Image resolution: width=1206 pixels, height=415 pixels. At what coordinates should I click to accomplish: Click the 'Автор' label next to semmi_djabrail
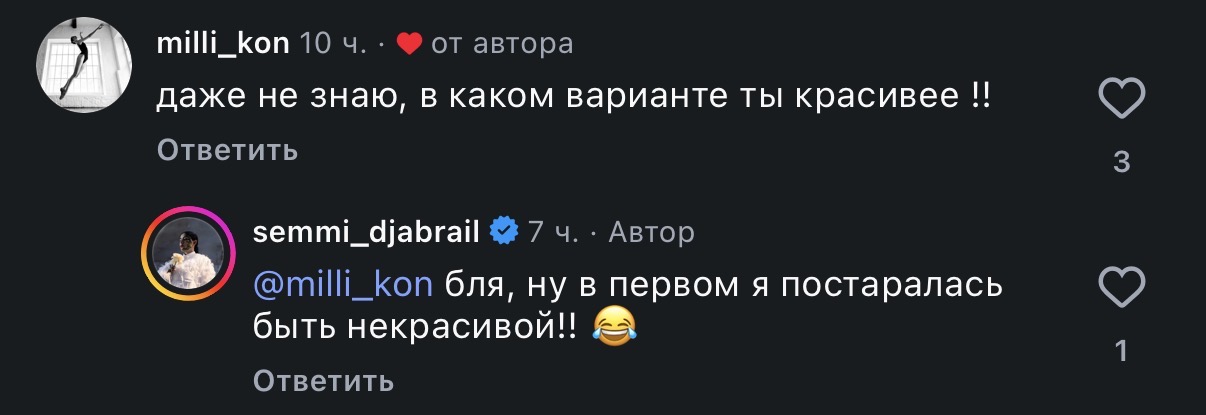tap(651, 233)
